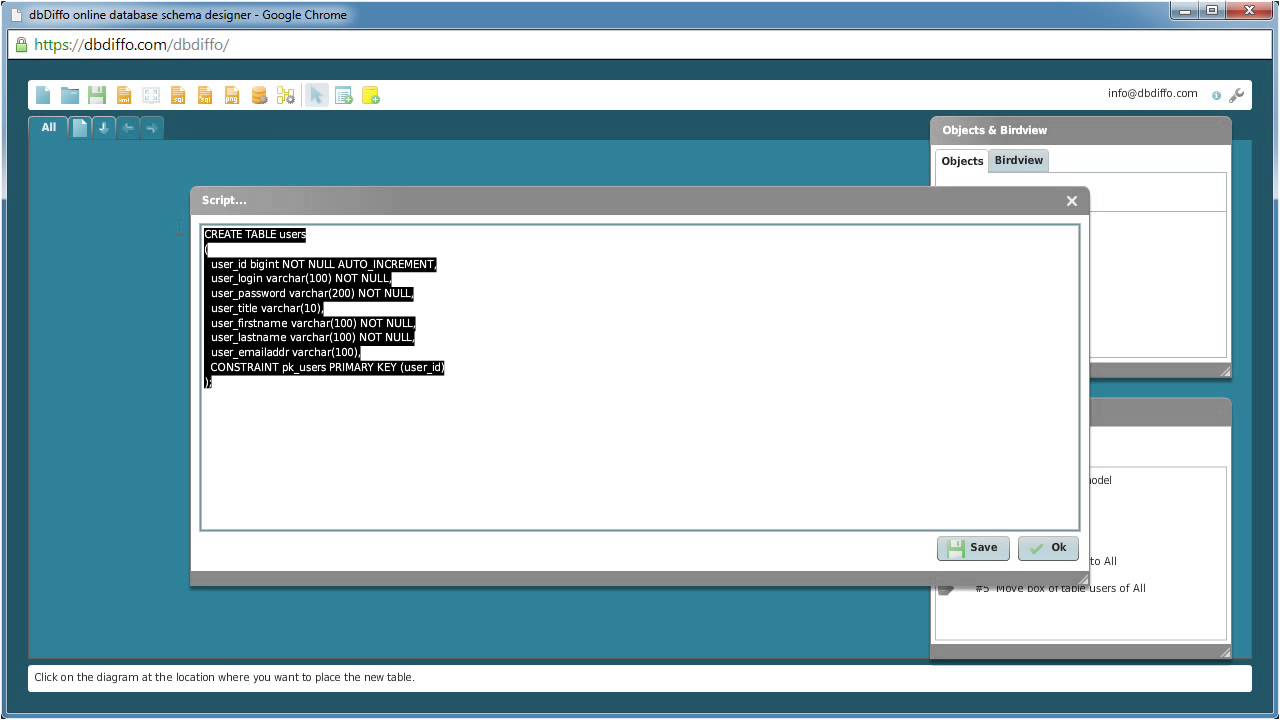Select the add yellow note tool
Image resolution: width=1280 pixels, height=720 pixels.
click(x=371, y=95)
